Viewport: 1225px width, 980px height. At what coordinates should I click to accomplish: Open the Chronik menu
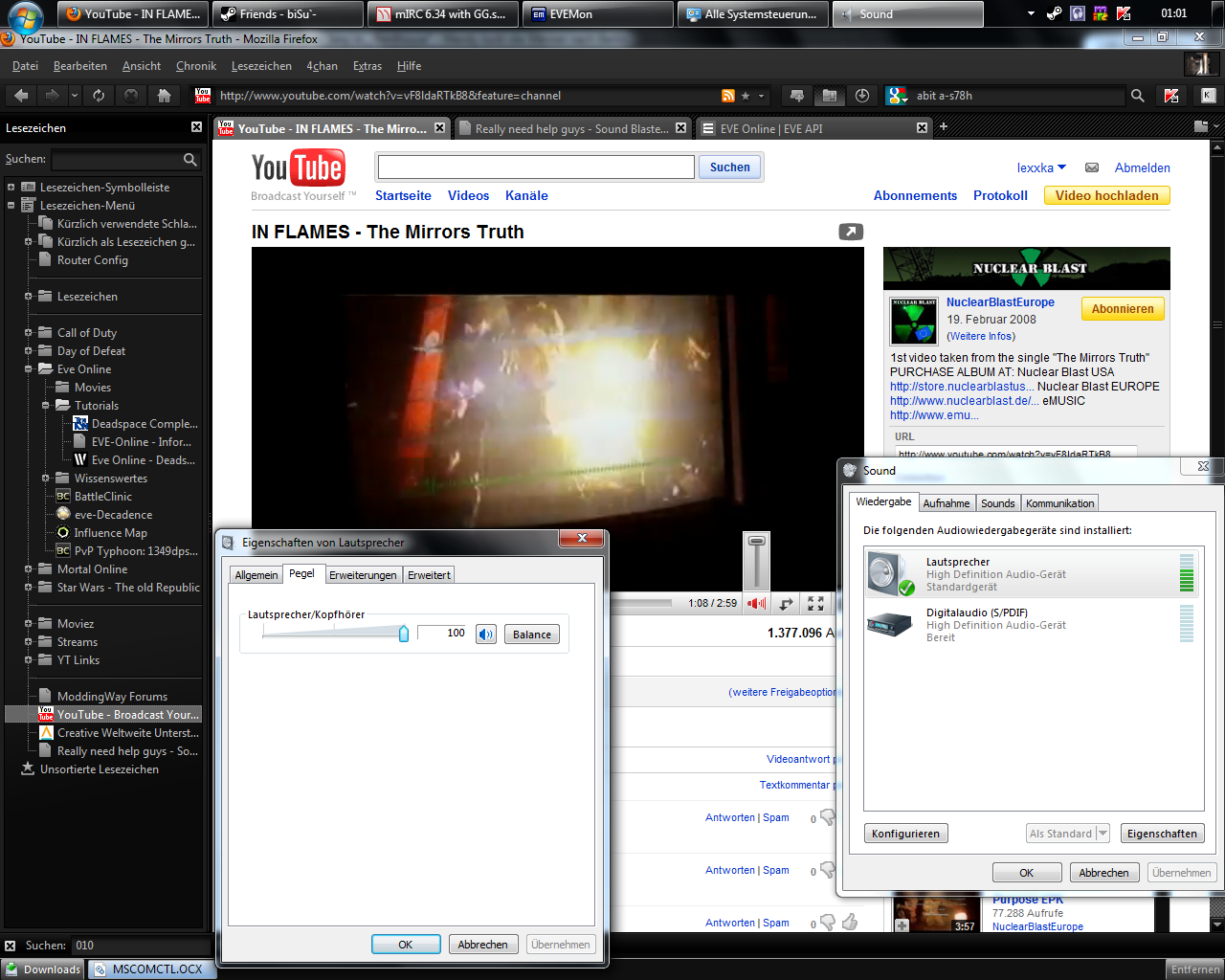196,66
